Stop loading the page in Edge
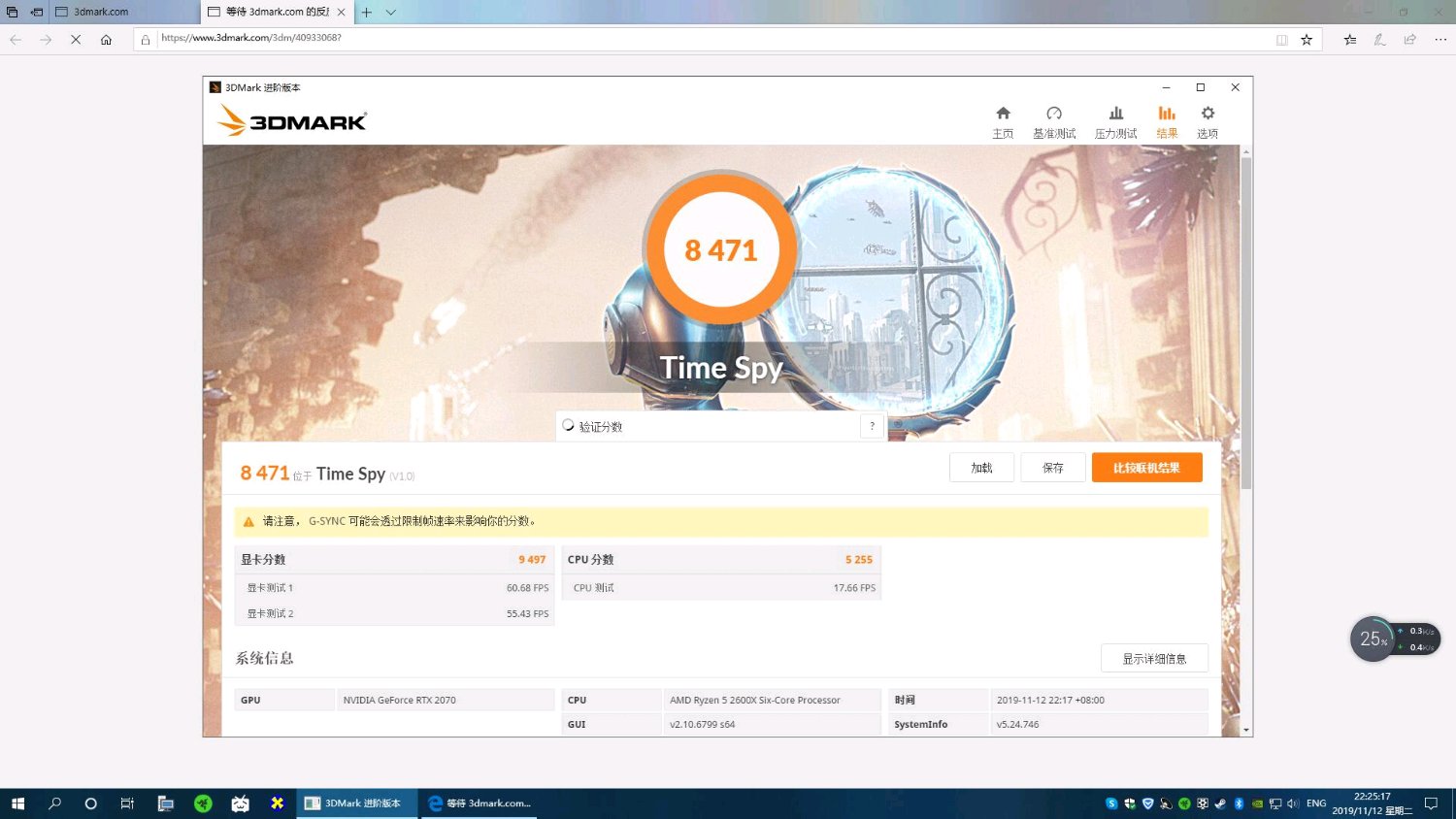Image resolution: width=1456 pixels, height=819 pixels. click(x=76, y=40)
